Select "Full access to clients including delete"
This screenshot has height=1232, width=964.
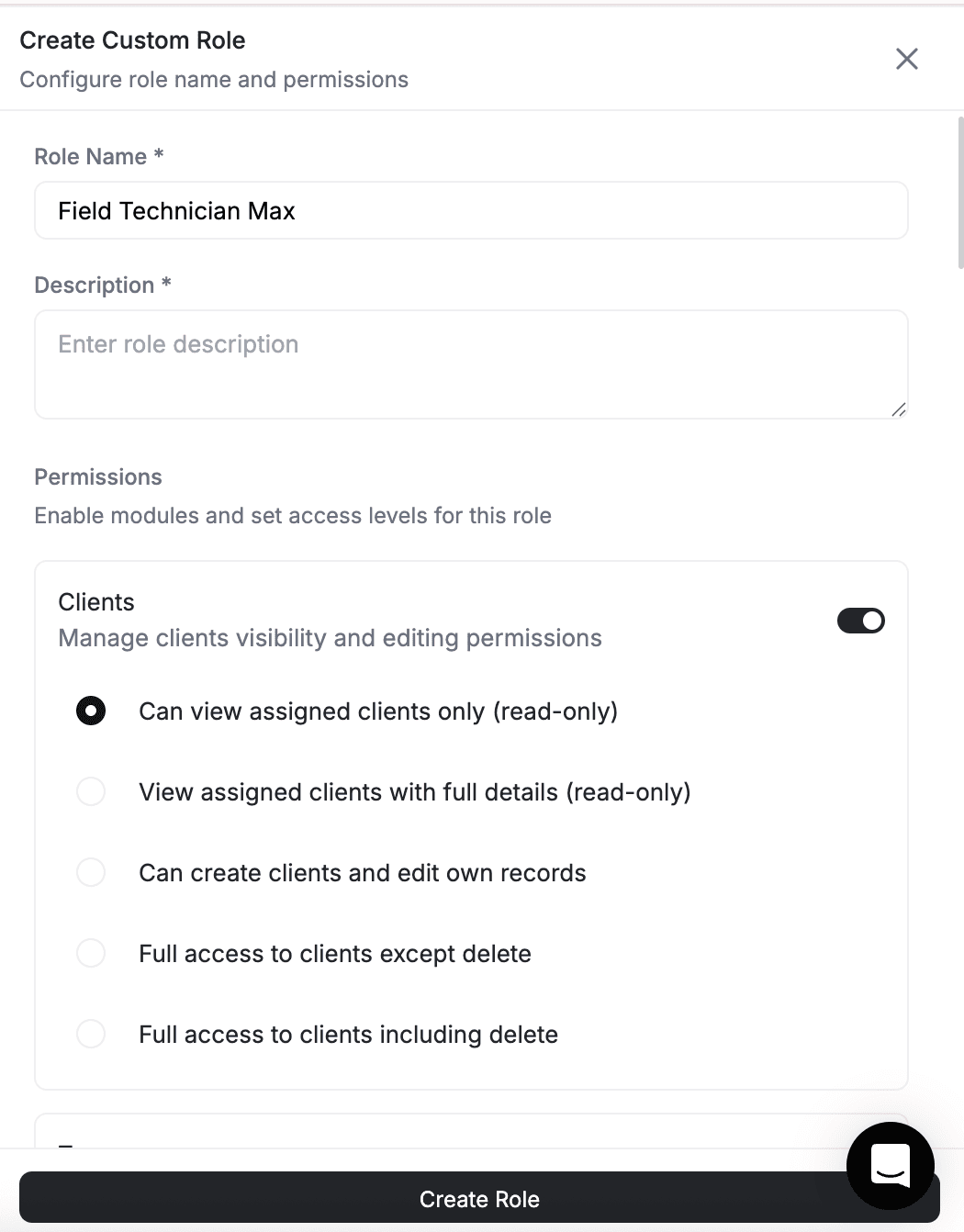91,1034
